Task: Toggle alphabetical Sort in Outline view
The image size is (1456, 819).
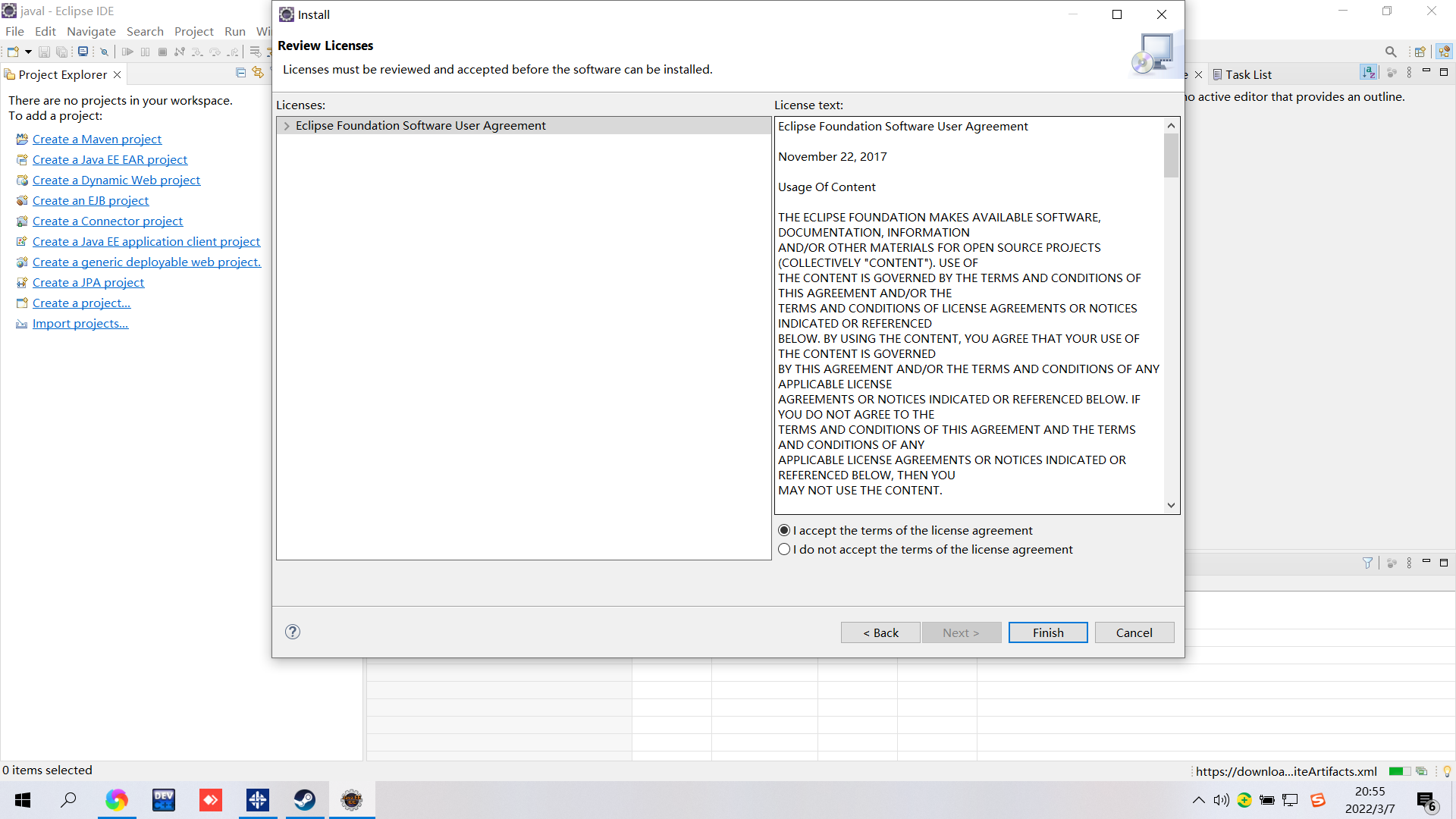Action: click(x=1368, y=72)
